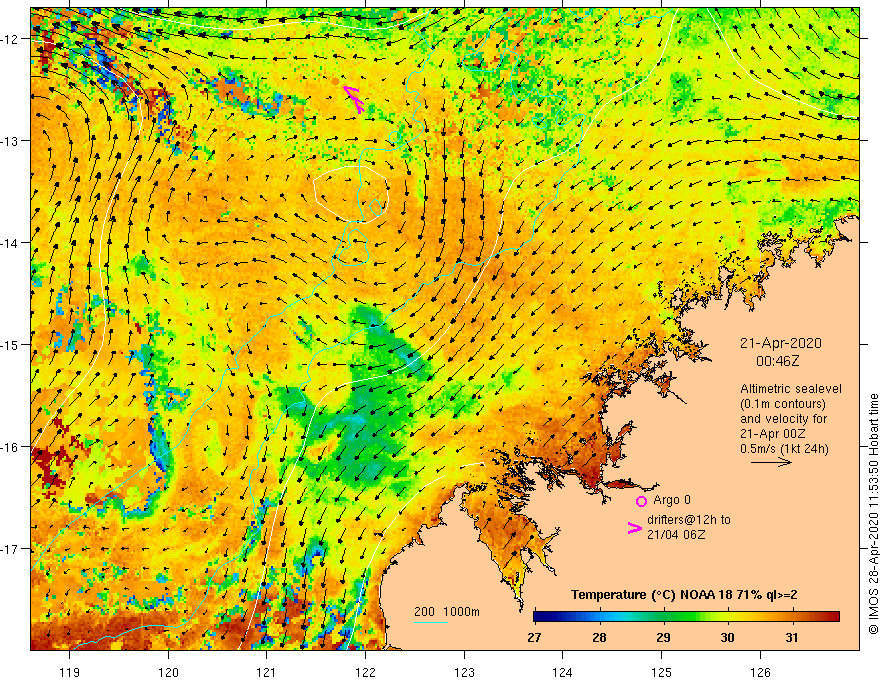This screenshot has width=880, height=680.
Task: Click latitude axis label '-14'
Action: (12, 243)
